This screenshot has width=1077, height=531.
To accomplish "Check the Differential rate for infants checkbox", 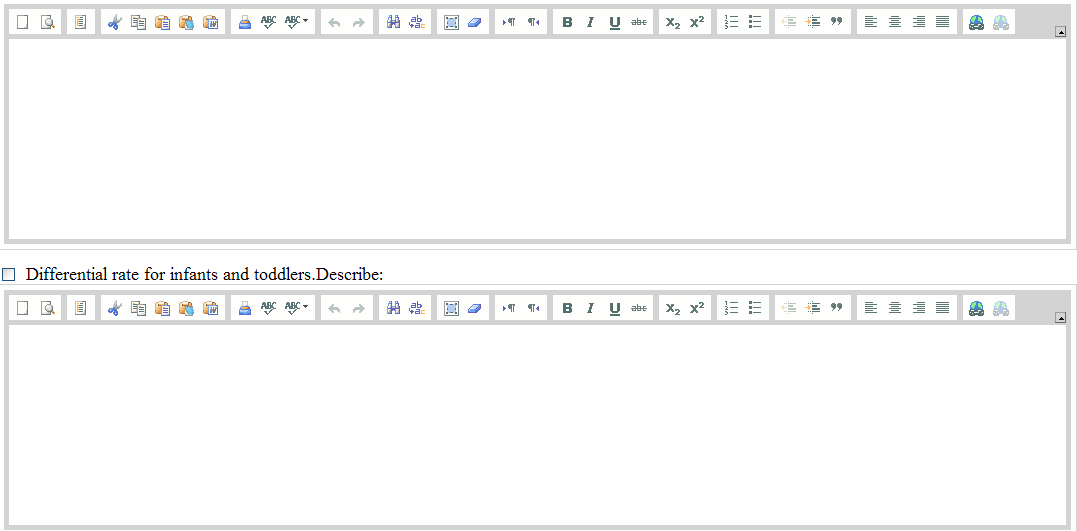I will 9,274.
